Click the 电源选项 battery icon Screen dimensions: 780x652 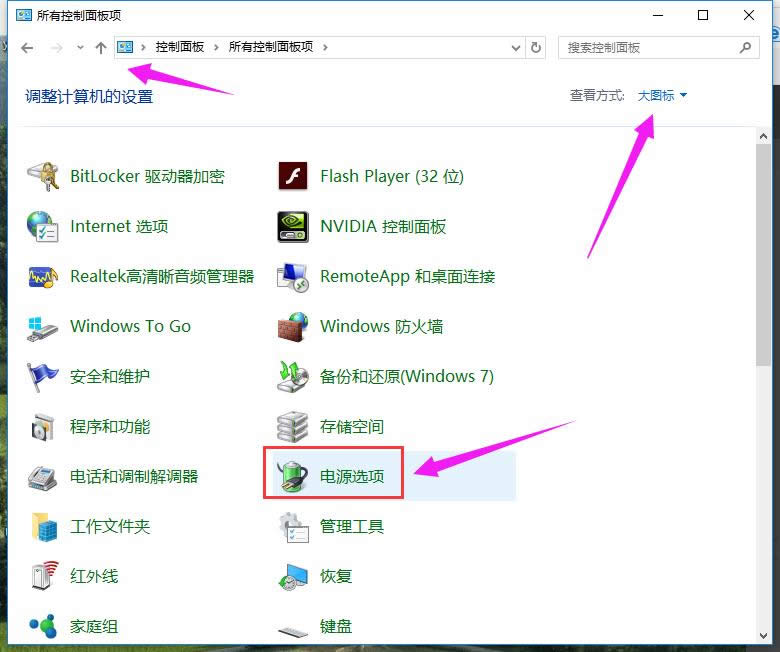click(292, 477)
